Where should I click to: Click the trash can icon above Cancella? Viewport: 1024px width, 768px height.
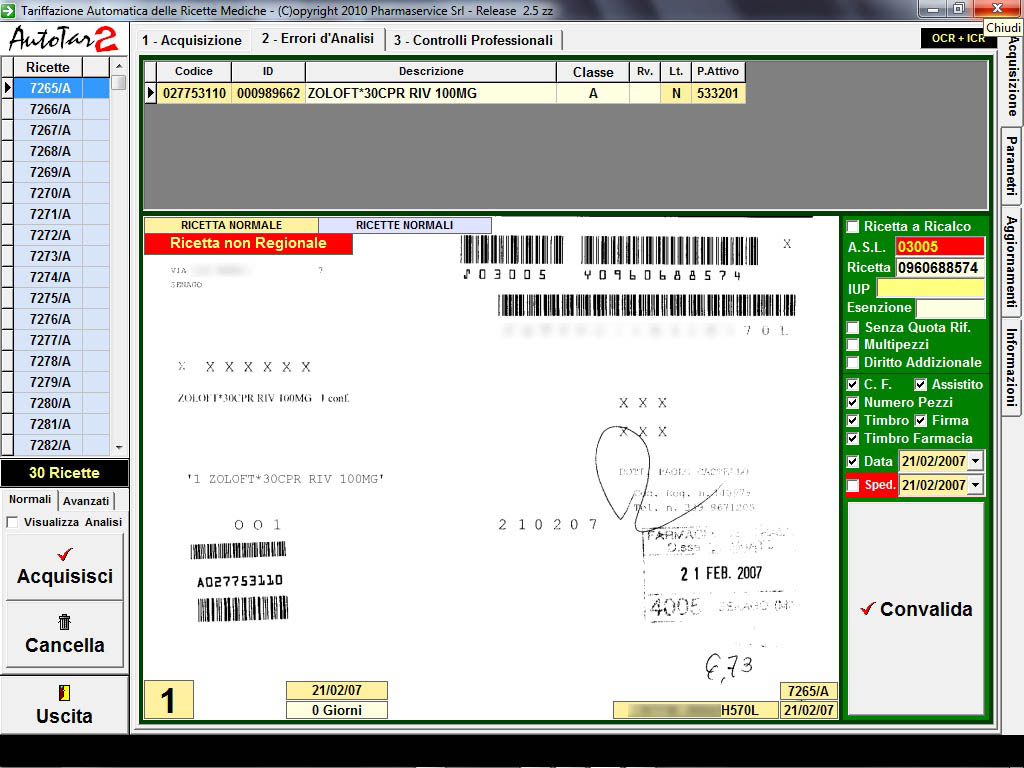tap(65, 623)
